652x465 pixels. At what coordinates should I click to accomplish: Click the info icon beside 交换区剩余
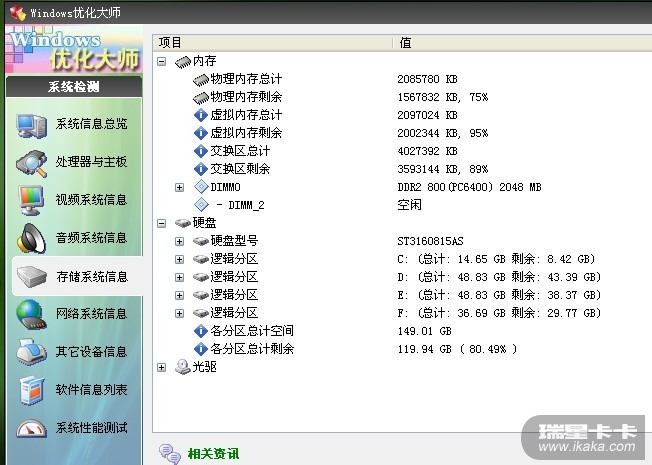click(x=201, y=169)
